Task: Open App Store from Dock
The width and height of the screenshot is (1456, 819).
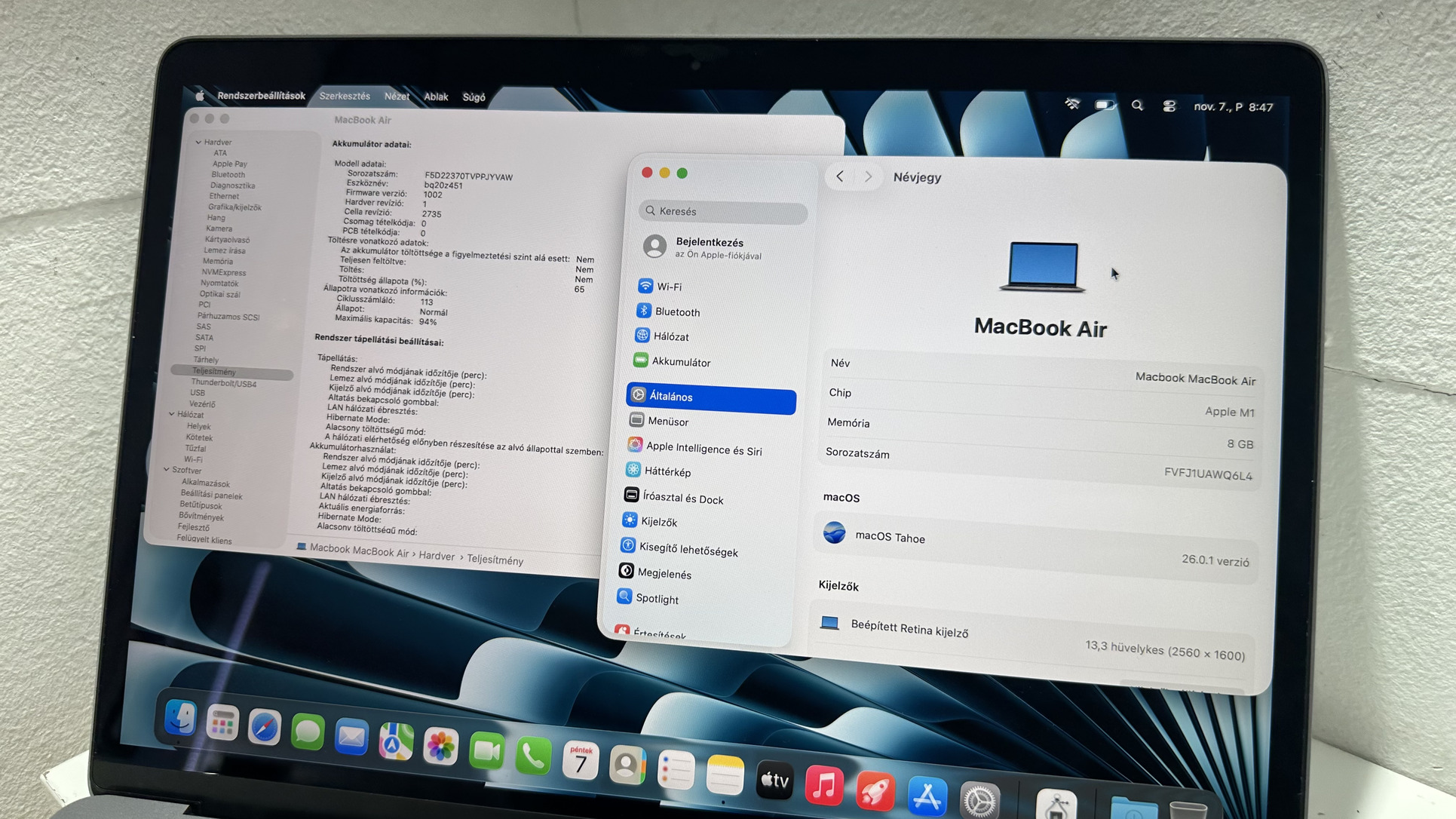Action: point(927,796)
